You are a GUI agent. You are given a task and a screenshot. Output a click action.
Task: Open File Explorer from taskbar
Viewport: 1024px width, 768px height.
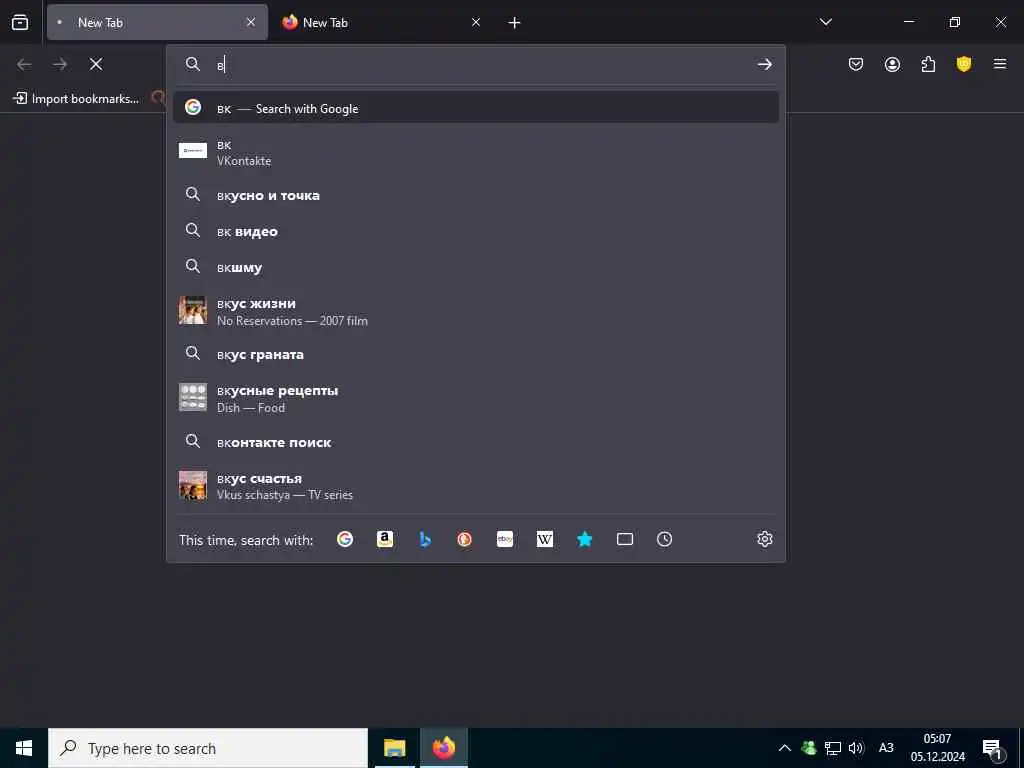(x=394, y=748)
